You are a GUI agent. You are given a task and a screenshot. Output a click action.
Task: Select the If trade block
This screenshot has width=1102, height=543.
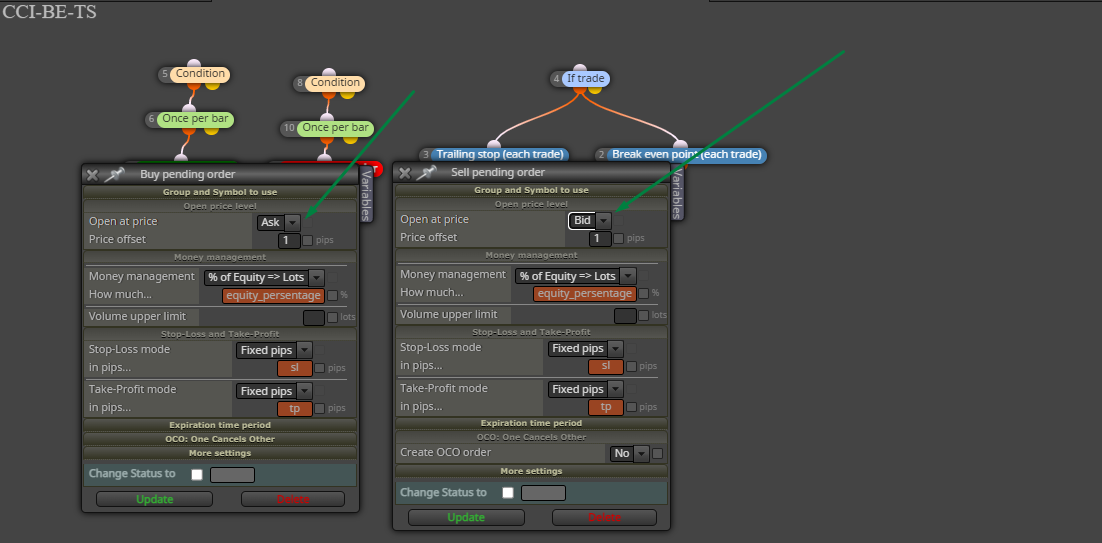(x=585, y=79)
